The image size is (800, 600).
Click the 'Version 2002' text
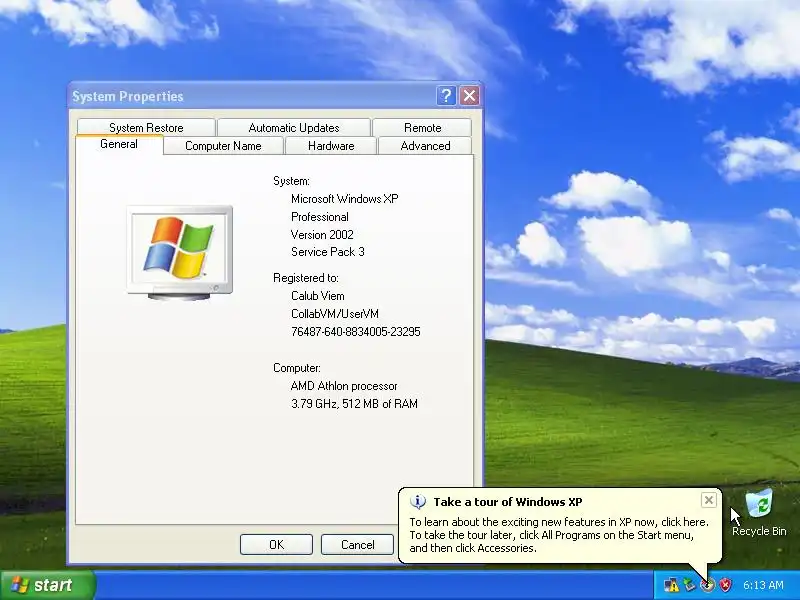[x=322, y=234]
